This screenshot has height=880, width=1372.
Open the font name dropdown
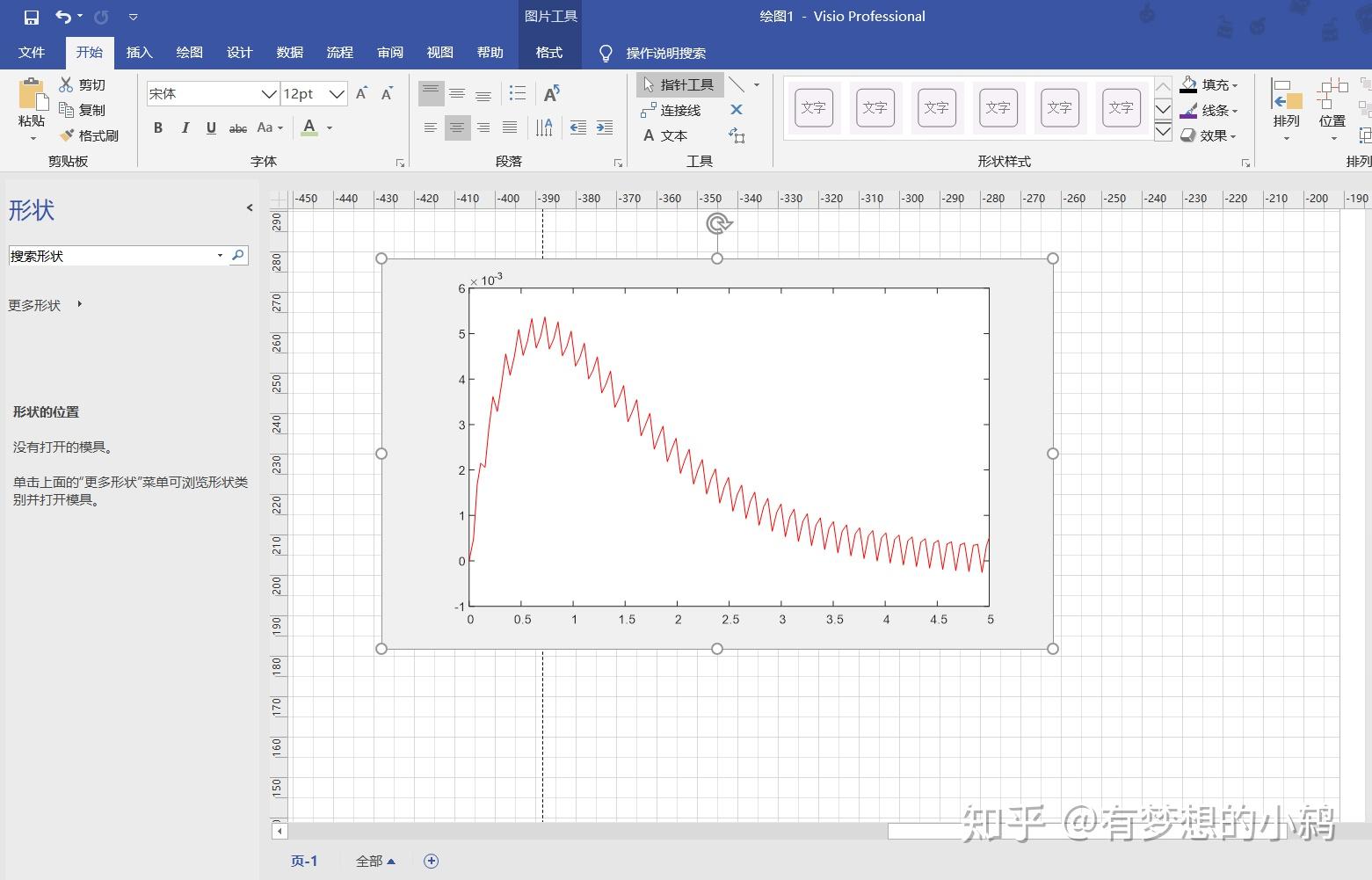click(269, 93)
